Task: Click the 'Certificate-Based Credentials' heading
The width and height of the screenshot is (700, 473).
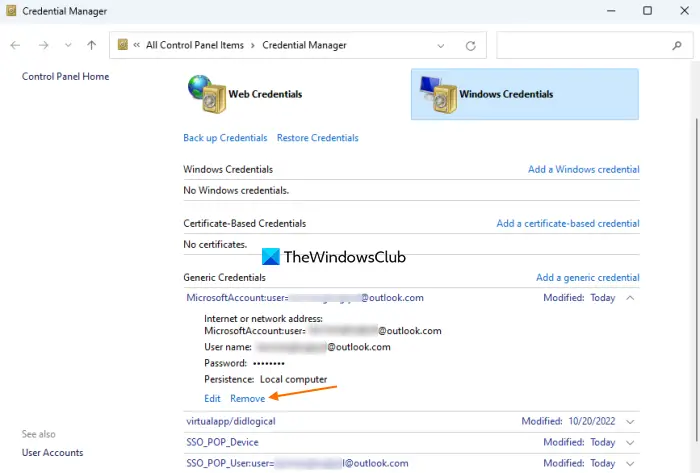Action: coord(245,224)
